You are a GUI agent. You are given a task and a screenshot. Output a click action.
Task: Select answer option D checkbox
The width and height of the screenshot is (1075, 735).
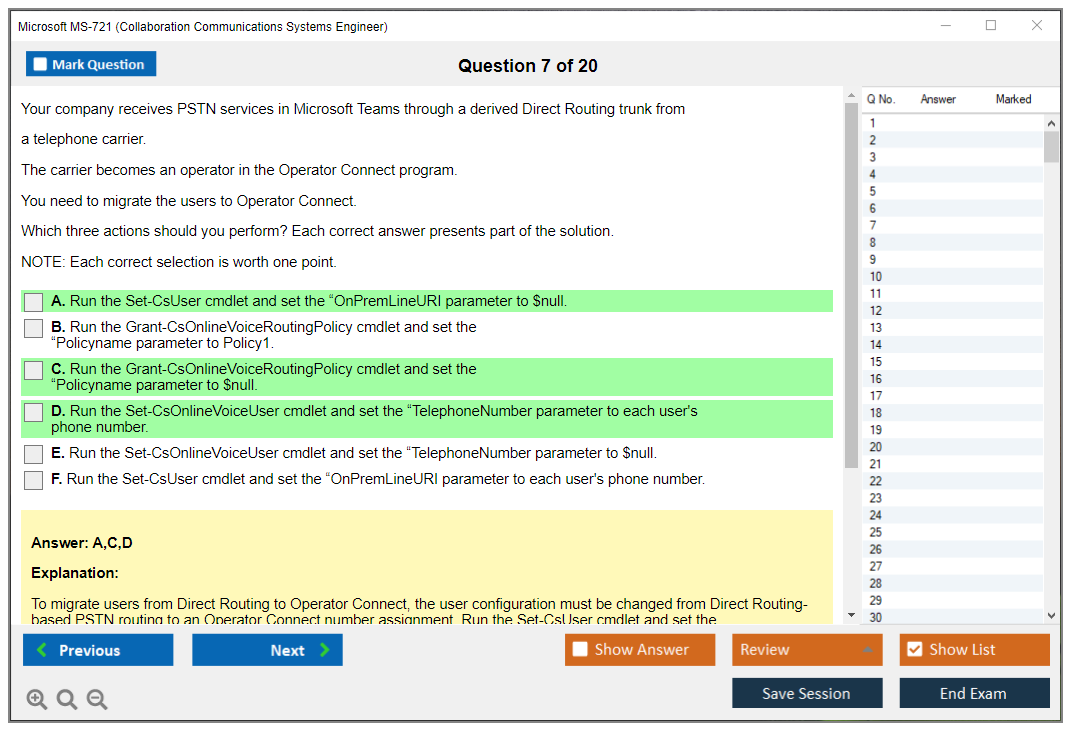click(x=34, y=412)
